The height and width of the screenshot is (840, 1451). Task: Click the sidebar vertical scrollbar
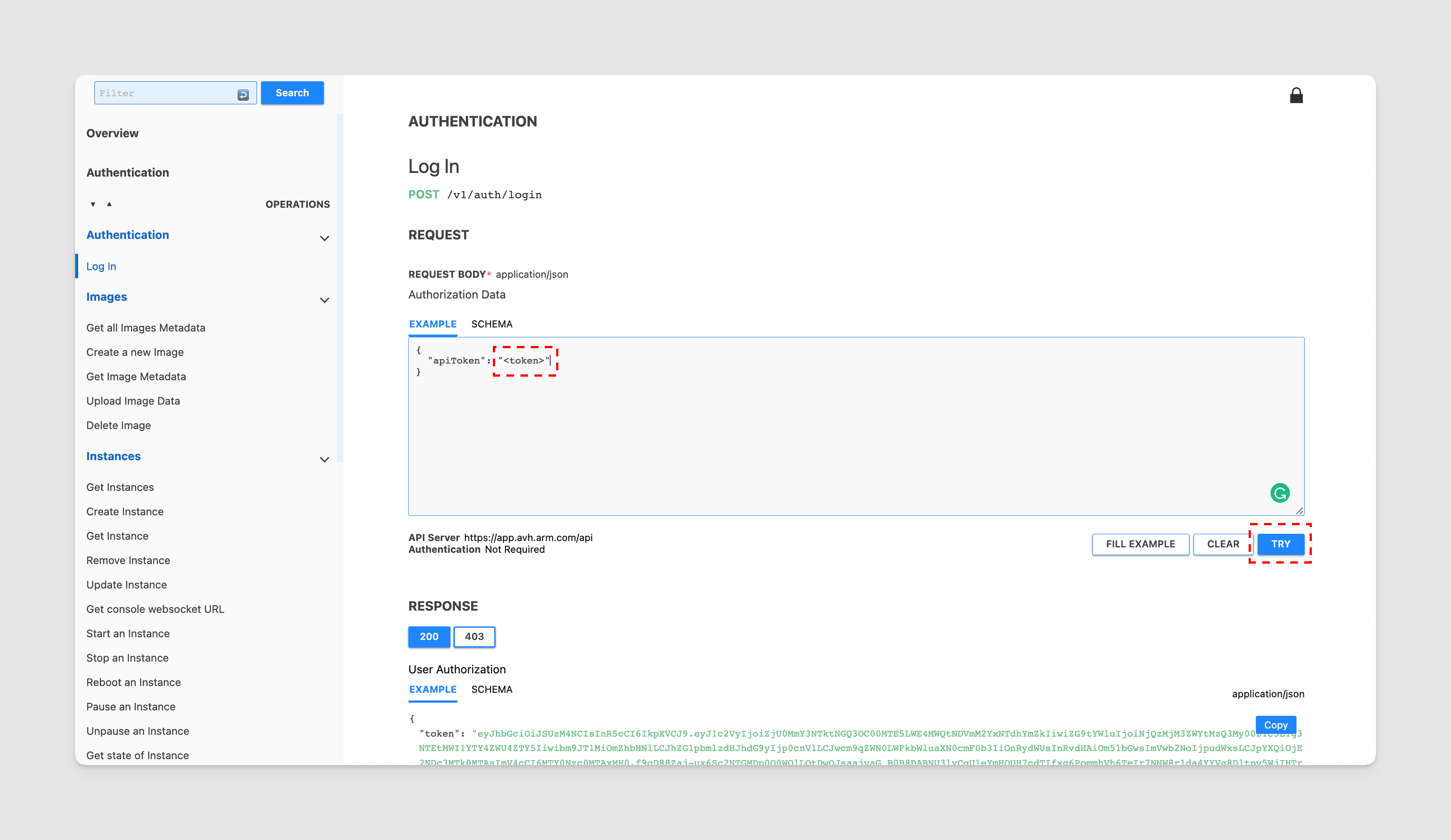point(340,288)
